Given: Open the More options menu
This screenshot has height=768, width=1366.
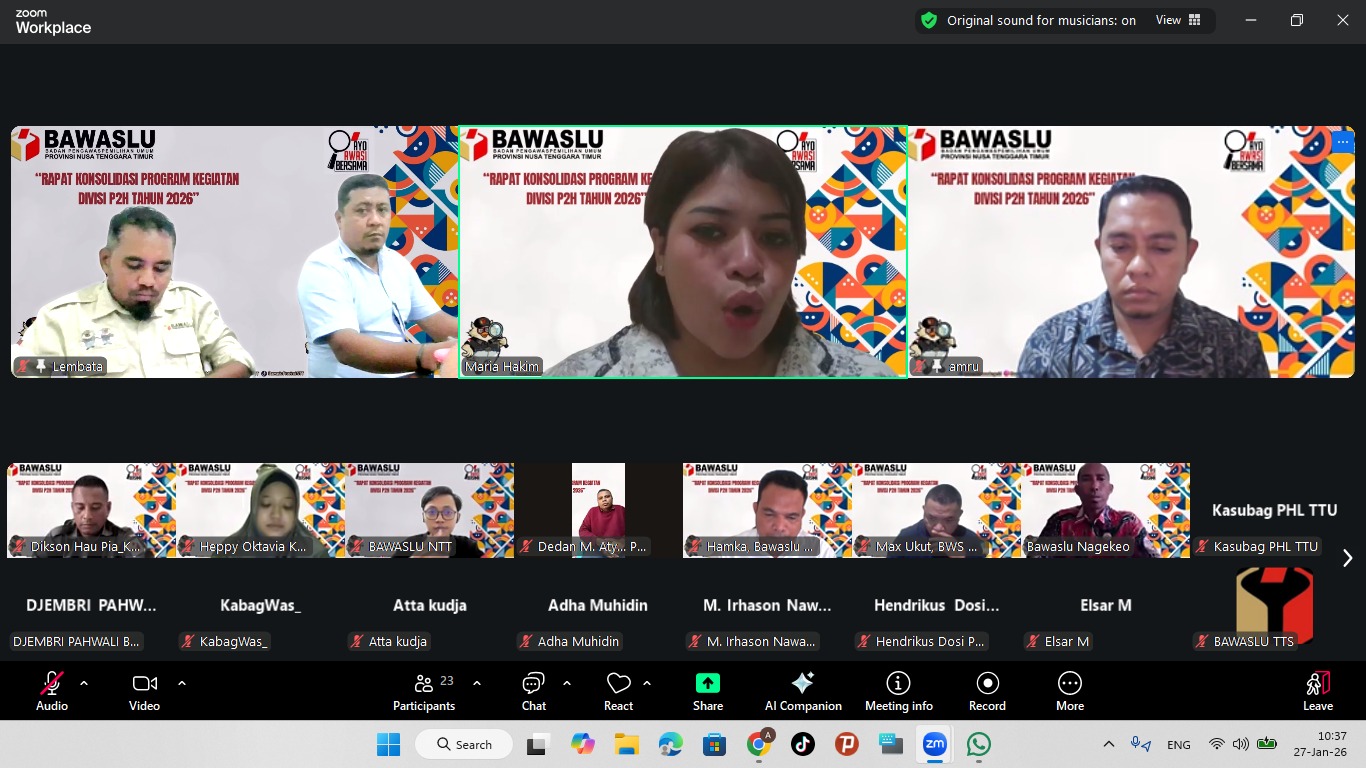Looking at the screenshot, I should click(1069, 690).
